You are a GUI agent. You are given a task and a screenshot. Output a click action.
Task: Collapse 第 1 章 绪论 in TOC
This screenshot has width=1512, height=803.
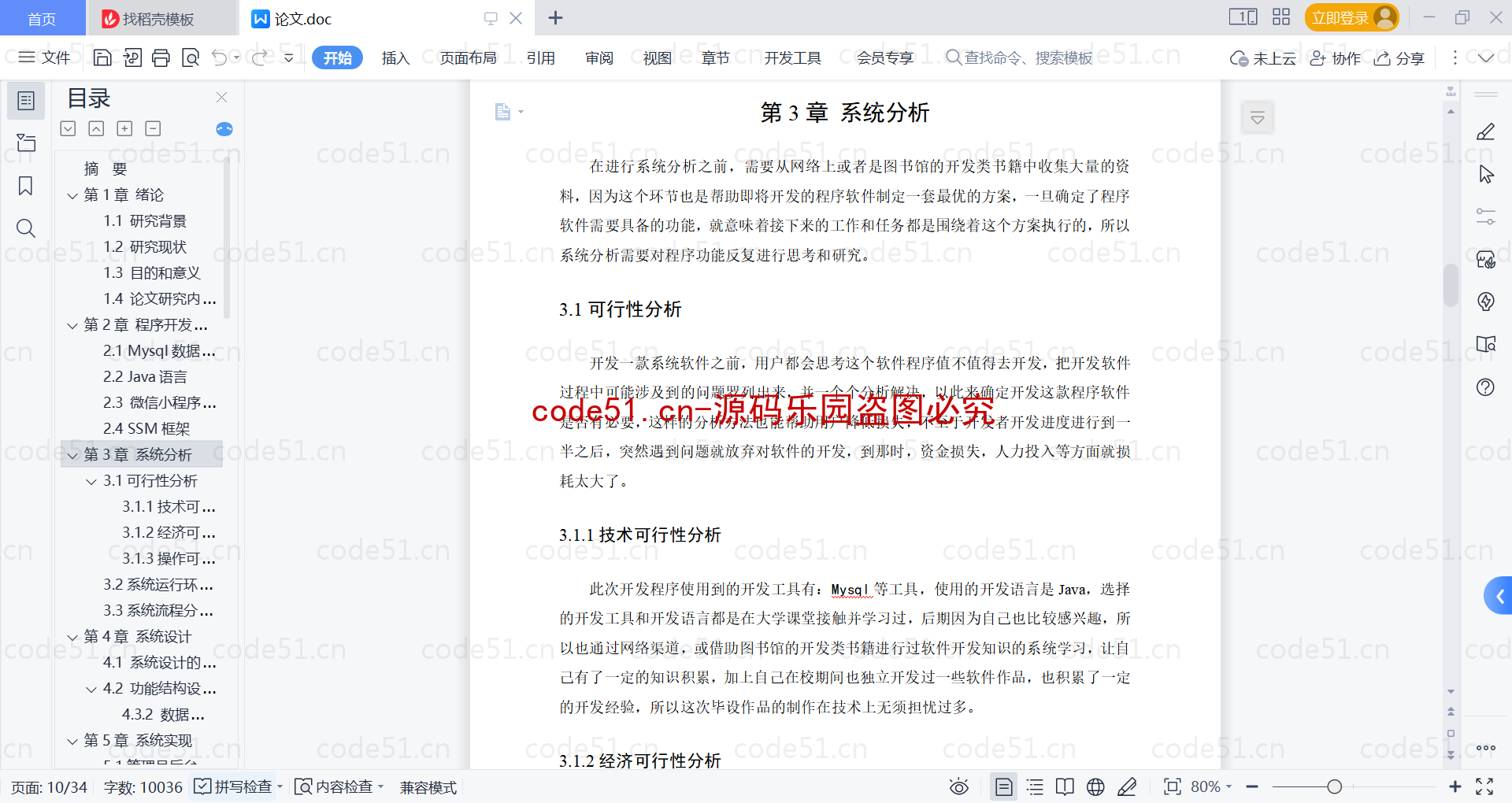72,195
